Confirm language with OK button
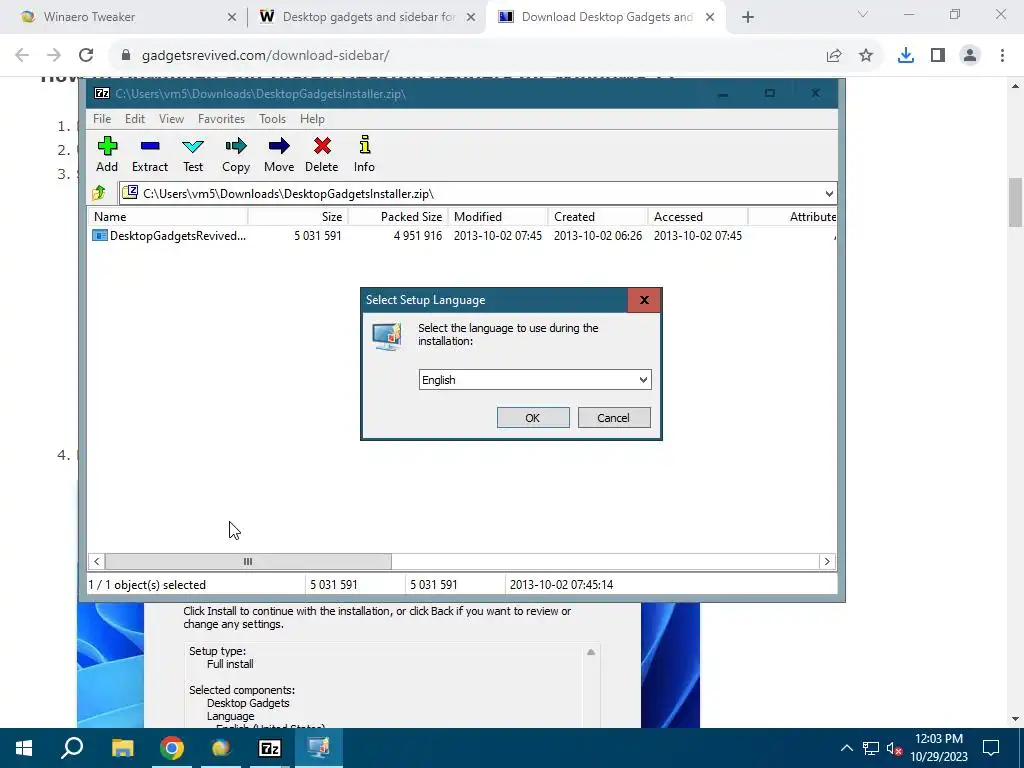Viewport: 1024px width, 768px height. (x=533, y=418)
